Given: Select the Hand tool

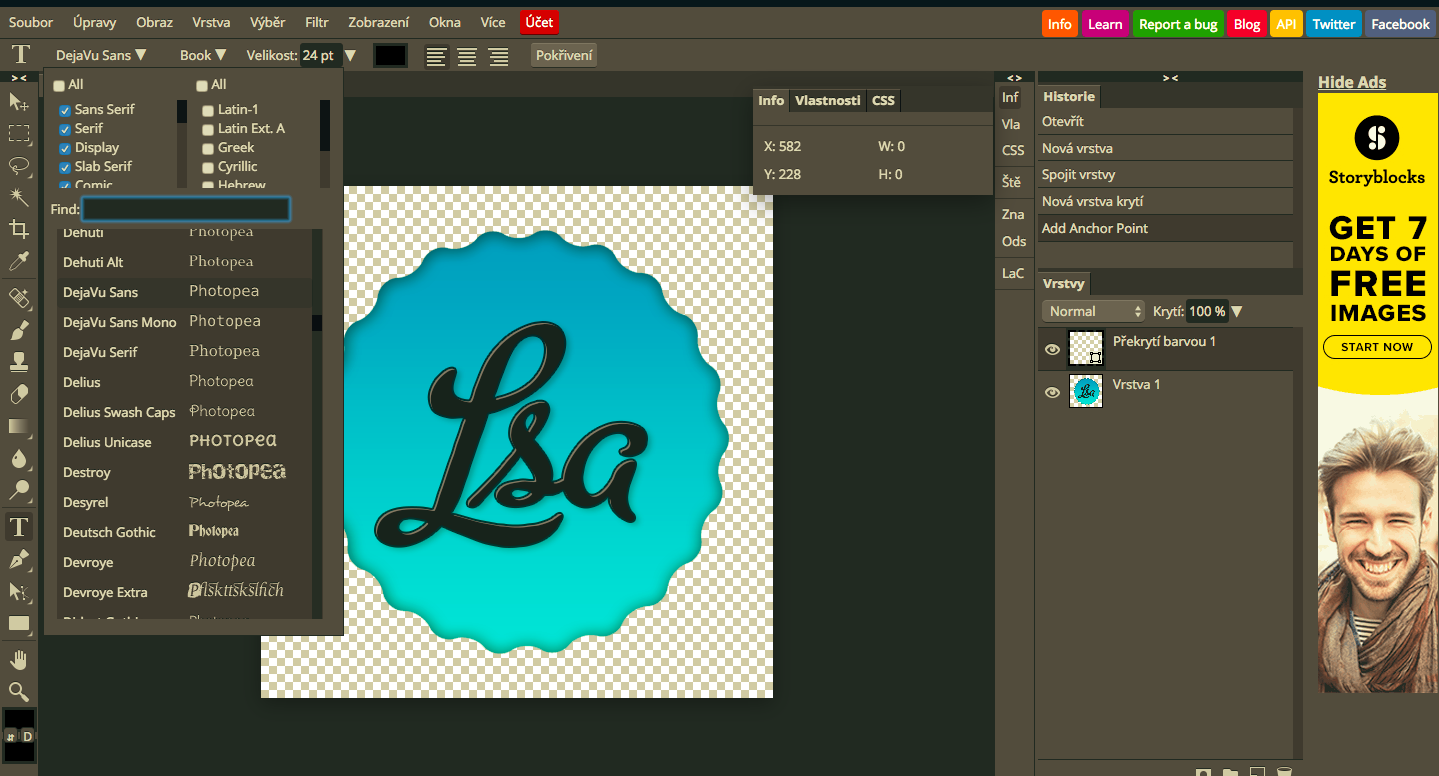Looking at the screenshot, I should pyautogui.click(x=19, y=659).
